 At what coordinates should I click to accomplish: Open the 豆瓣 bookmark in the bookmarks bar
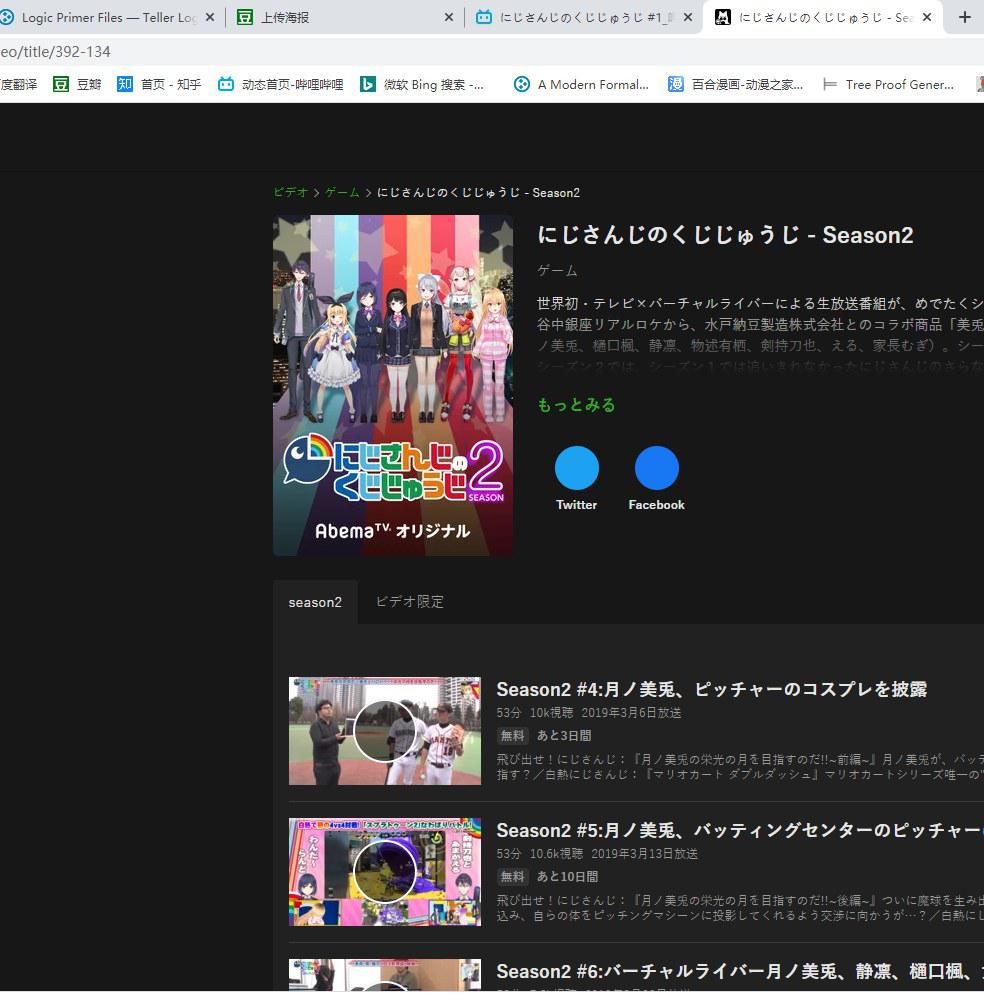click(77, 85)
